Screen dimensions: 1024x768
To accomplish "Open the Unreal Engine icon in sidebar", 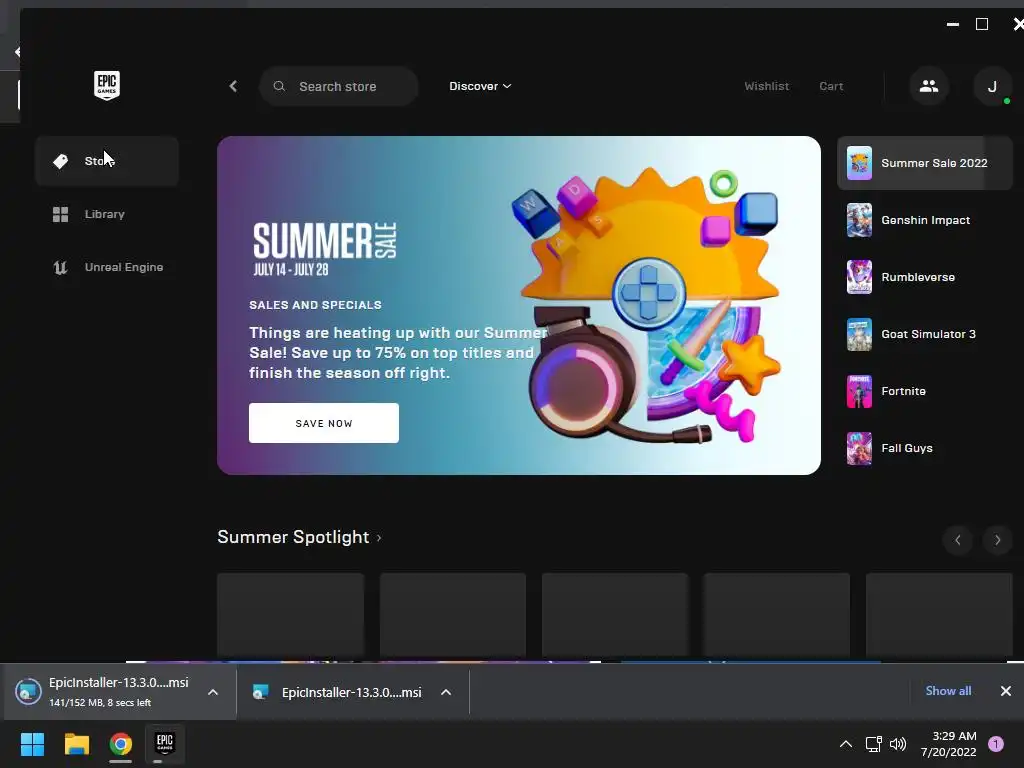I will click(x=60, y=267).
